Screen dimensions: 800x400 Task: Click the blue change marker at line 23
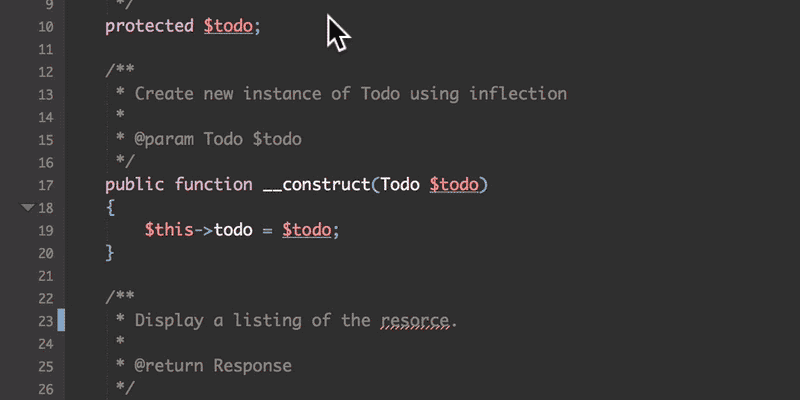(61, 320)
